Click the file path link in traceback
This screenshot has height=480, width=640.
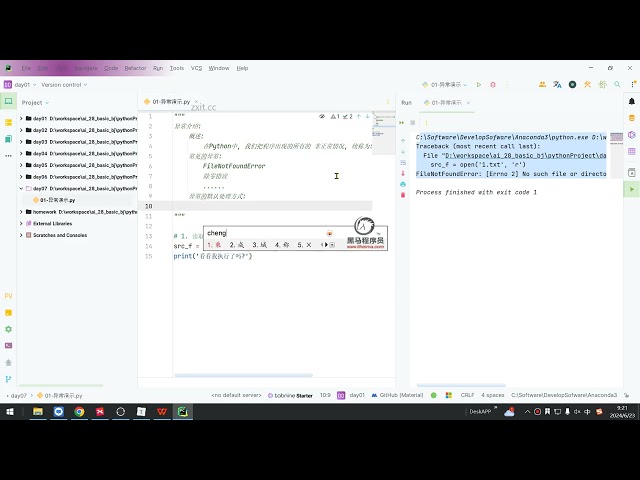pyautogui.click(x=525, y=156)
